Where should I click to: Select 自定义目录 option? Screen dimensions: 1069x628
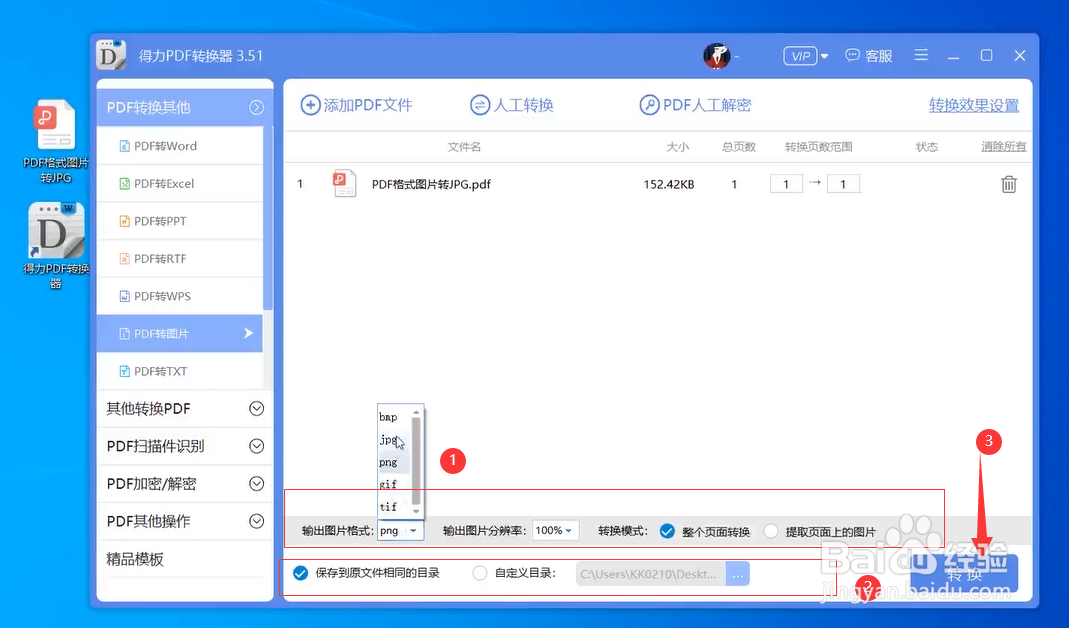click(x=480, y=573)
